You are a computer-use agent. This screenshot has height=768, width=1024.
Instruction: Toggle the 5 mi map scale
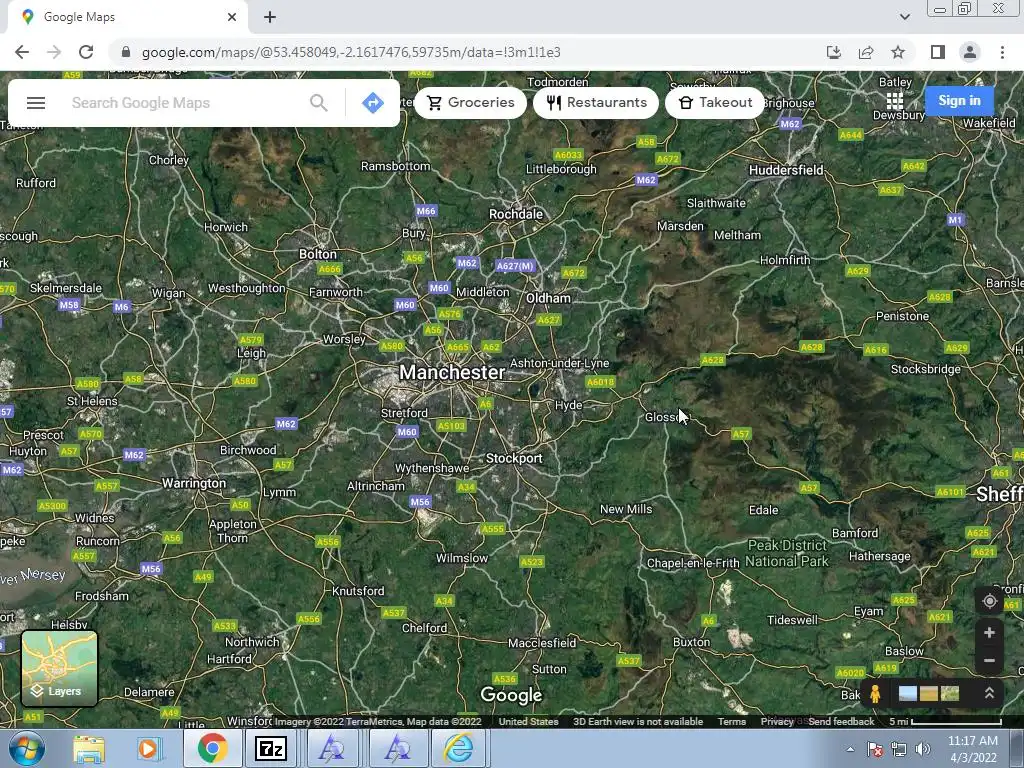(945, 722)
